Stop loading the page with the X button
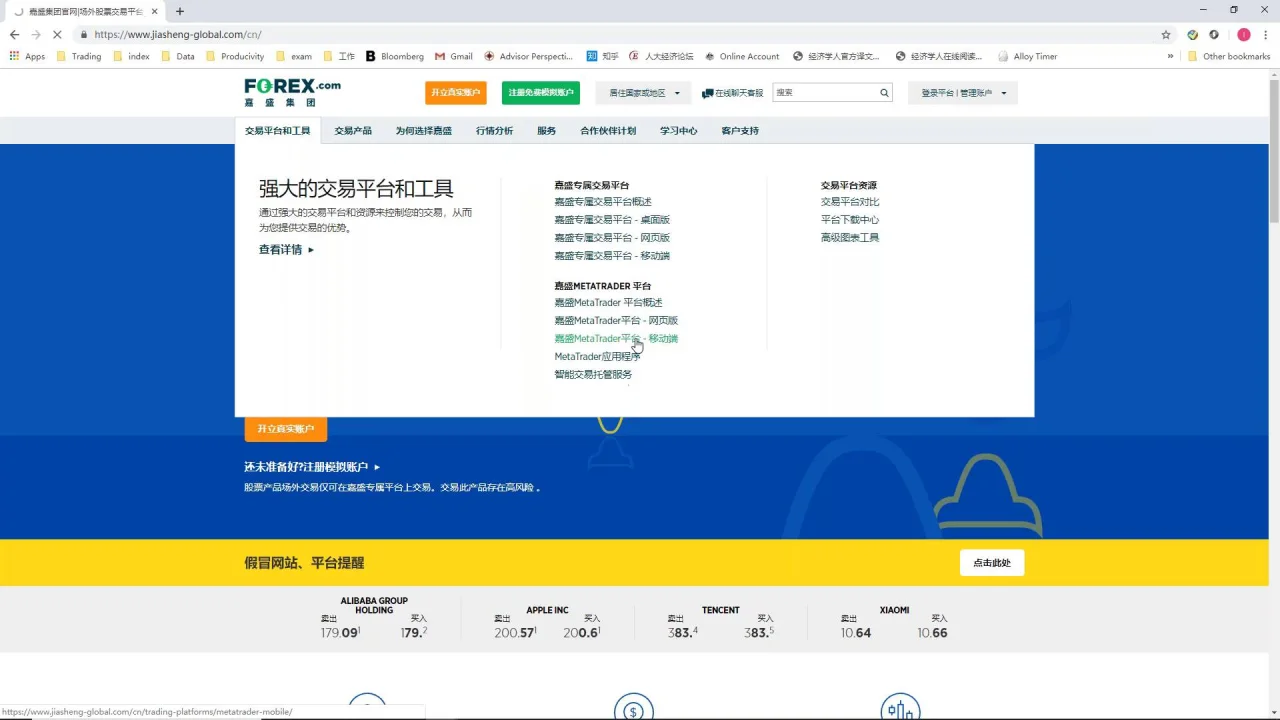 coord(58,34)
